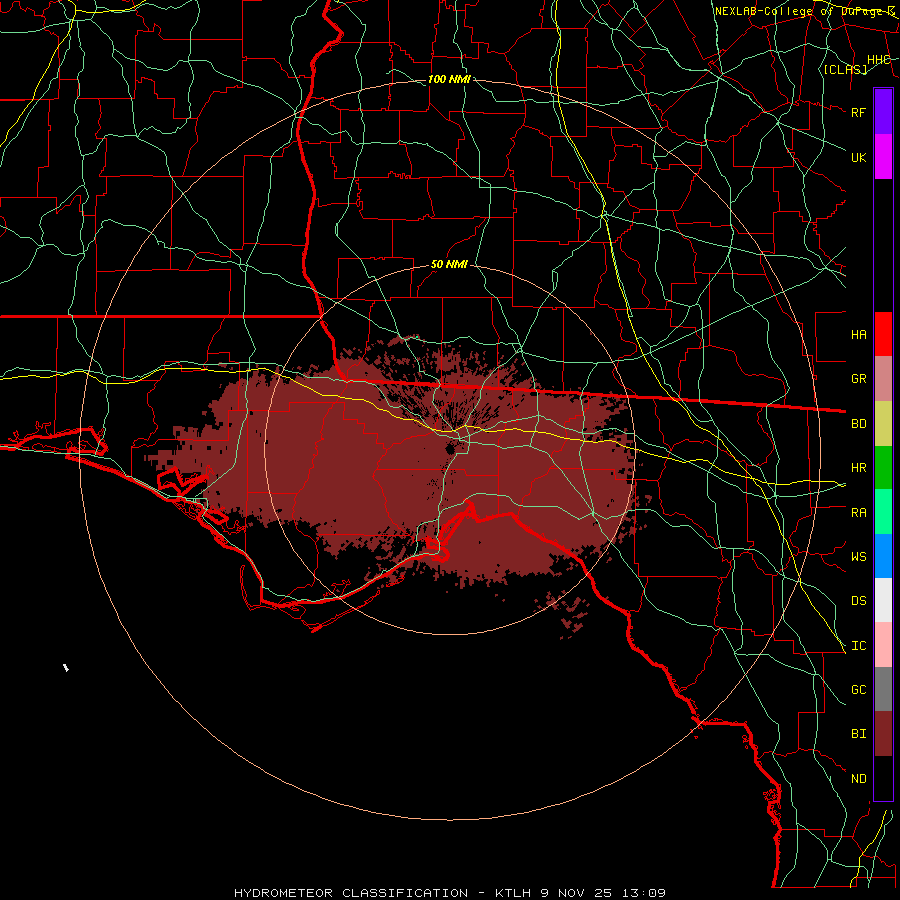Click the 13:09 timestamp in the caption

(646, 893)
